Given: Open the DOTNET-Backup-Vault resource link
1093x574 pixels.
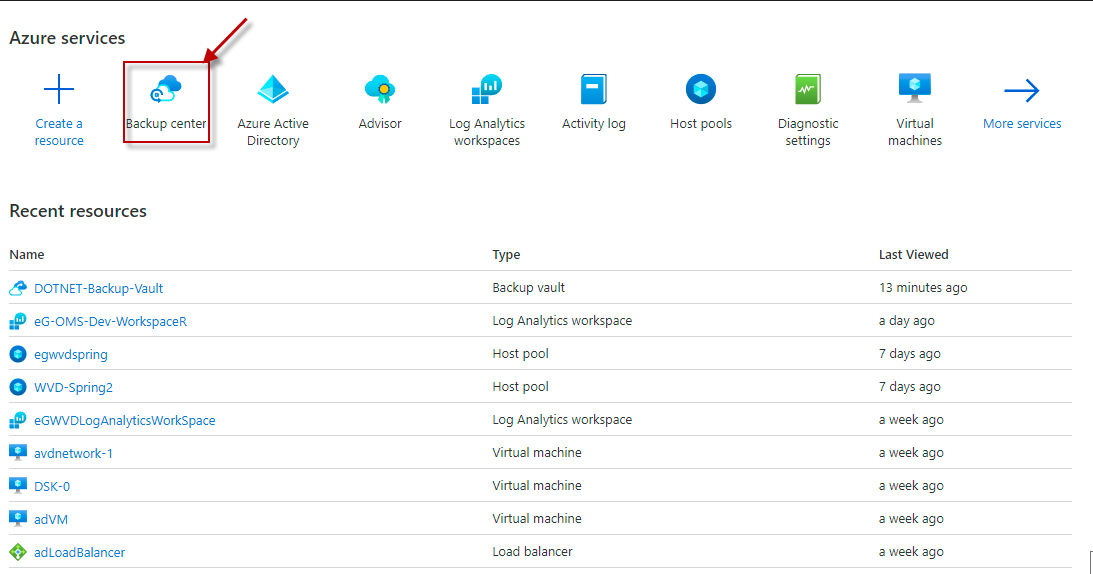Looking at the screenshot, I should [98, 288].
